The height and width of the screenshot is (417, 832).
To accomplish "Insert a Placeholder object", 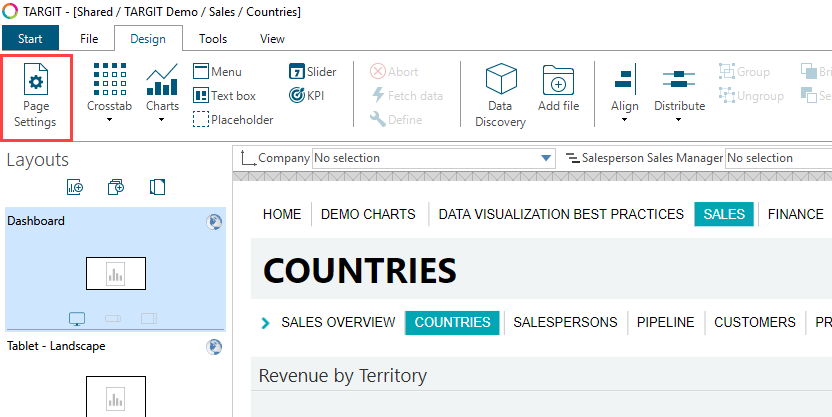I will coord(233,119).
